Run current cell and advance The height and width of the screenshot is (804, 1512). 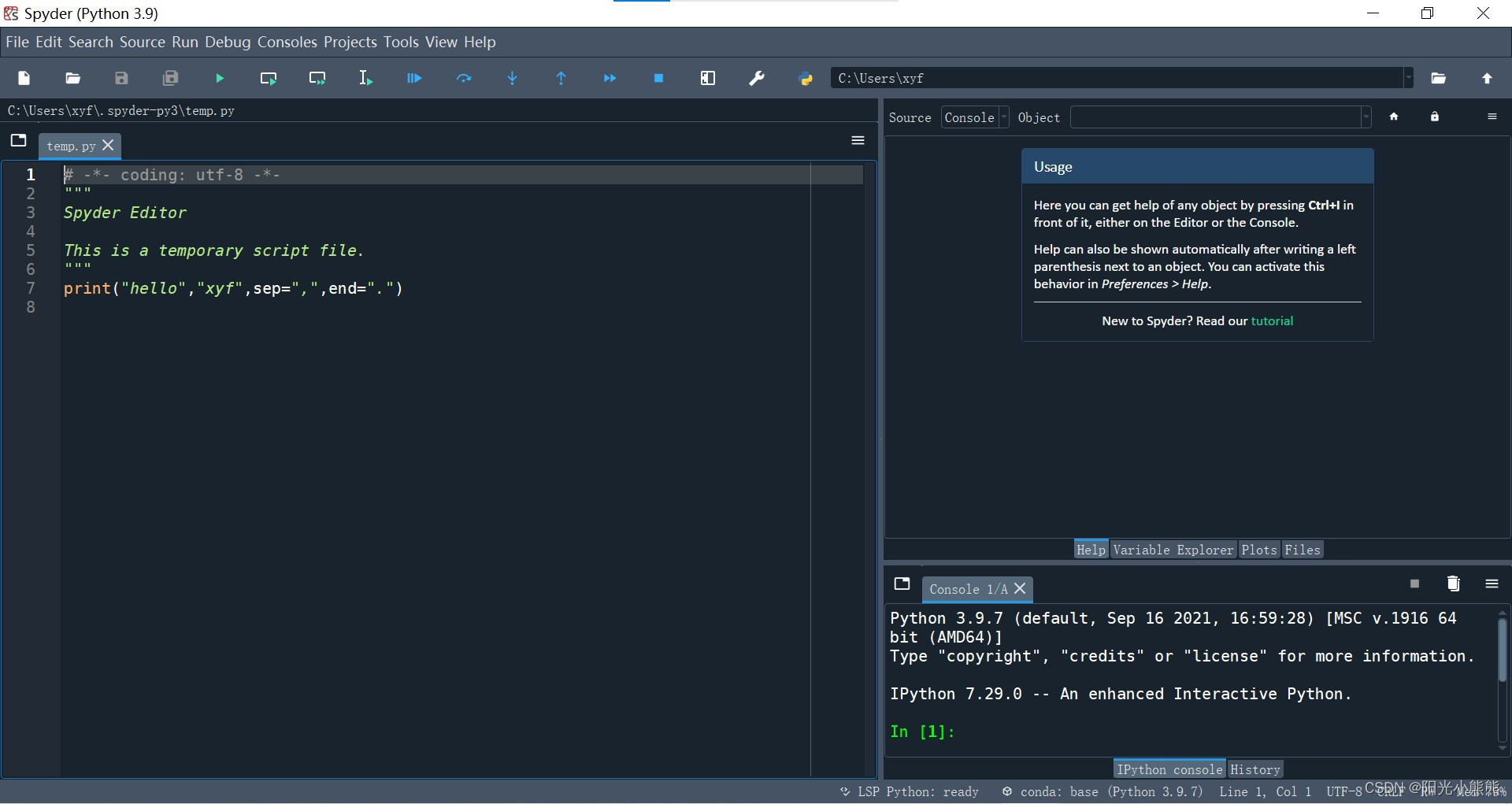(317, 78)
